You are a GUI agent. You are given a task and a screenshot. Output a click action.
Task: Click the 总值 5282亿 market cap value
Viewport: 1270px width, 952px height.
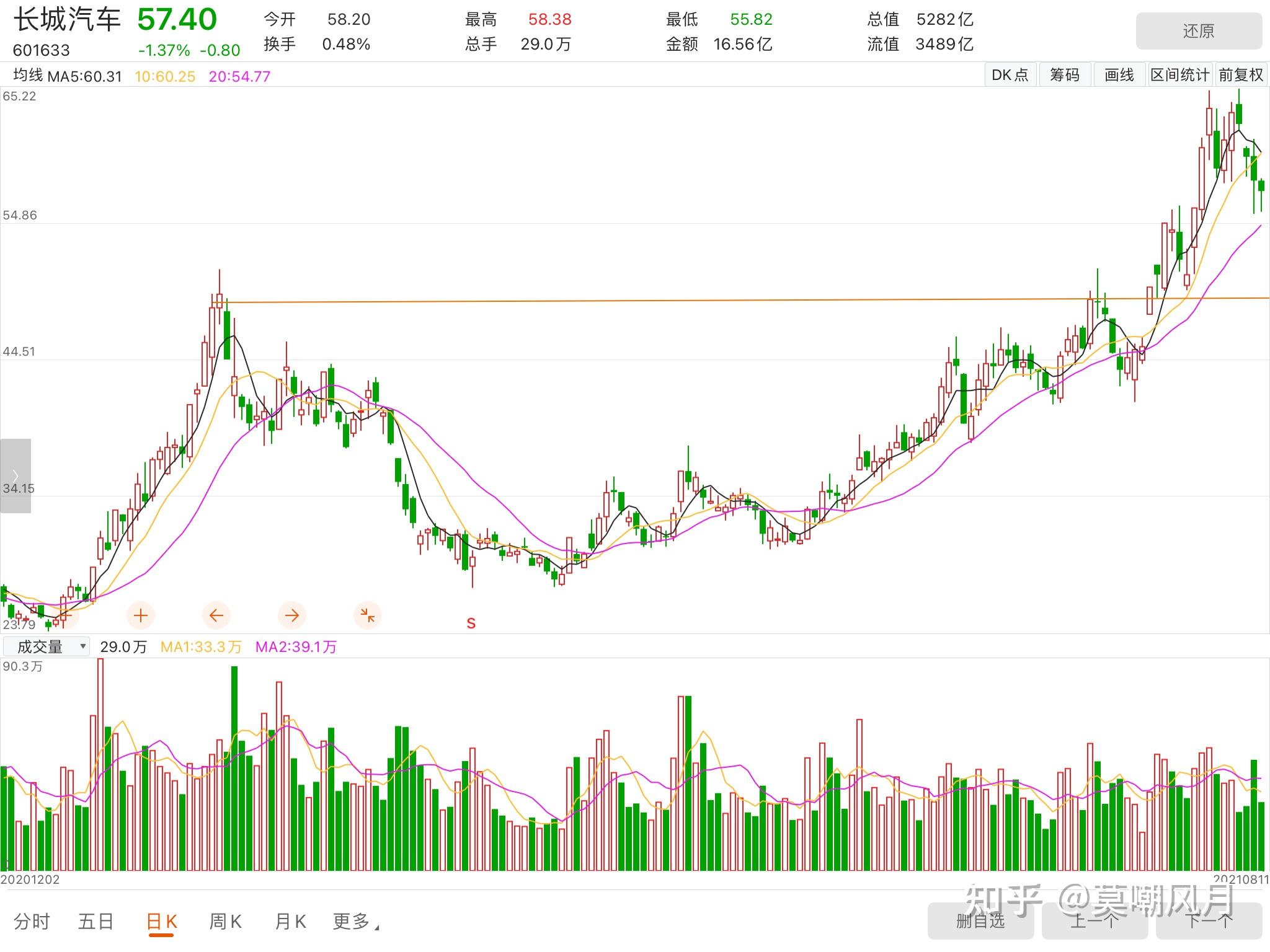(945, 19)
